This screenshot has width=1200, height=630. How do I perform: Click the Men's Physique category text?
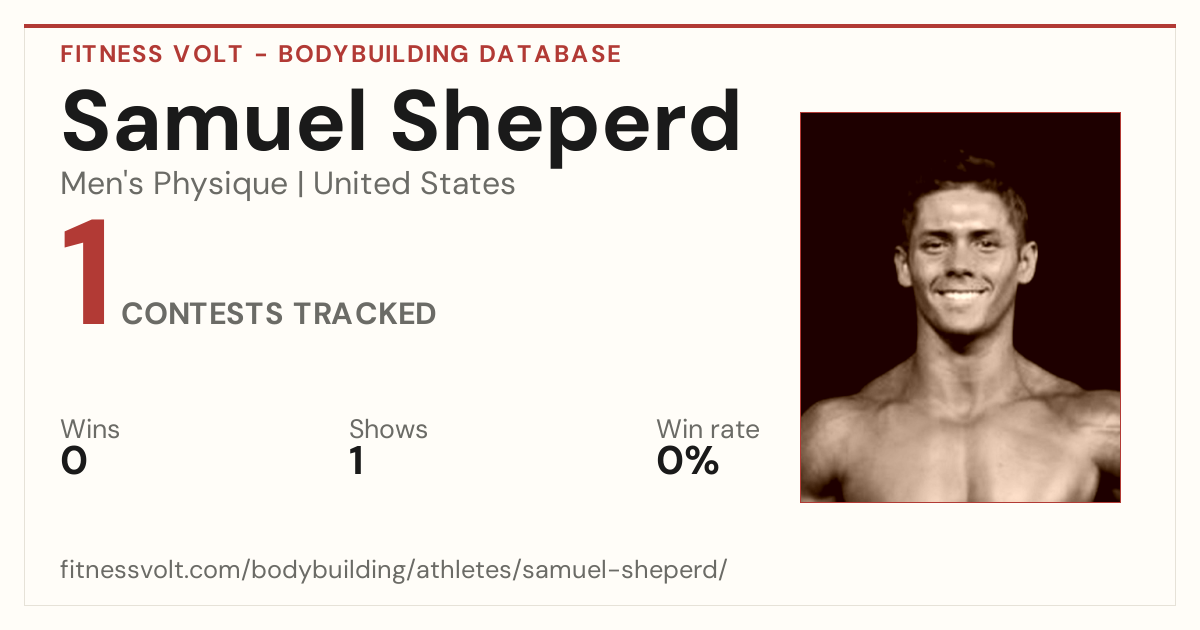[174, 184]
